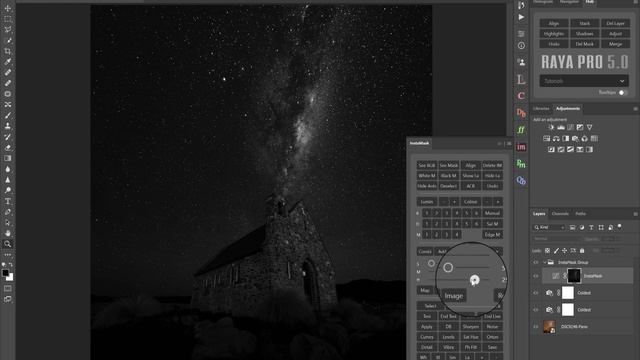Open the dropdown next to InstaMask Curves
Viewport: 640px width, 360px height.
[498, 251]
